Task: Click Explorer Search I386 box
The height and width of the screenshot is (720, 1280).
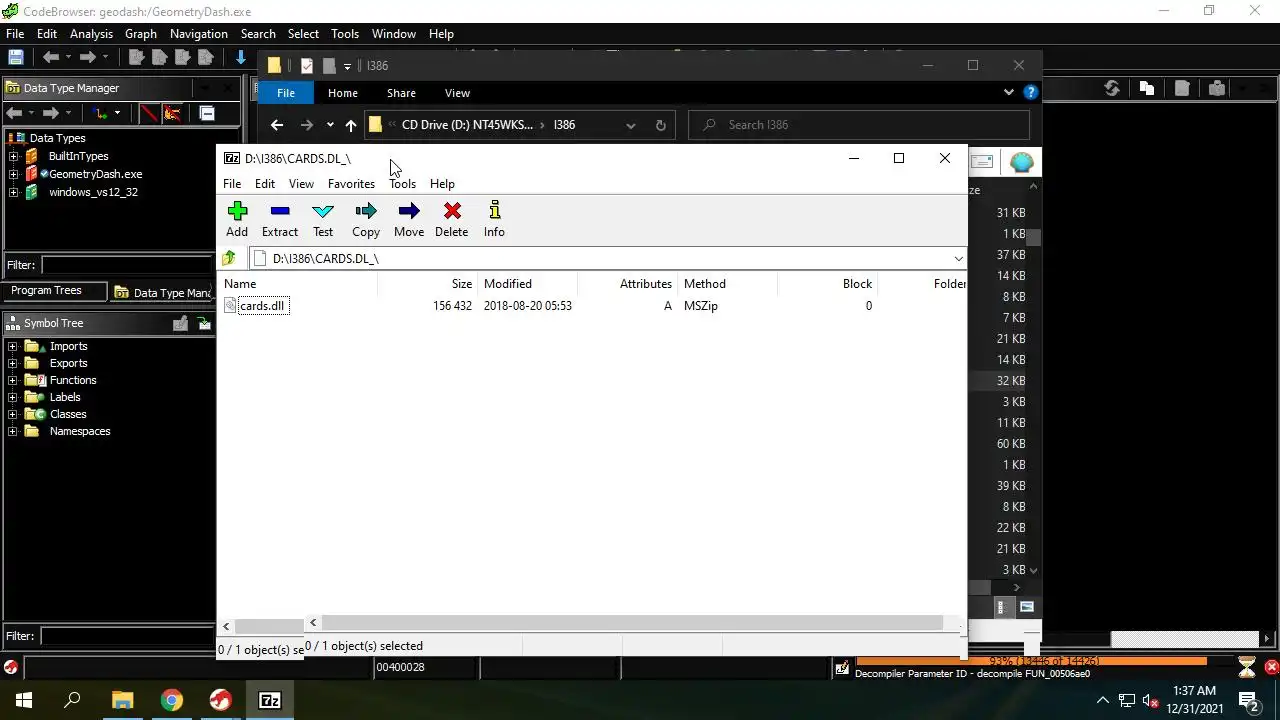Action: (x=859, y=125)
